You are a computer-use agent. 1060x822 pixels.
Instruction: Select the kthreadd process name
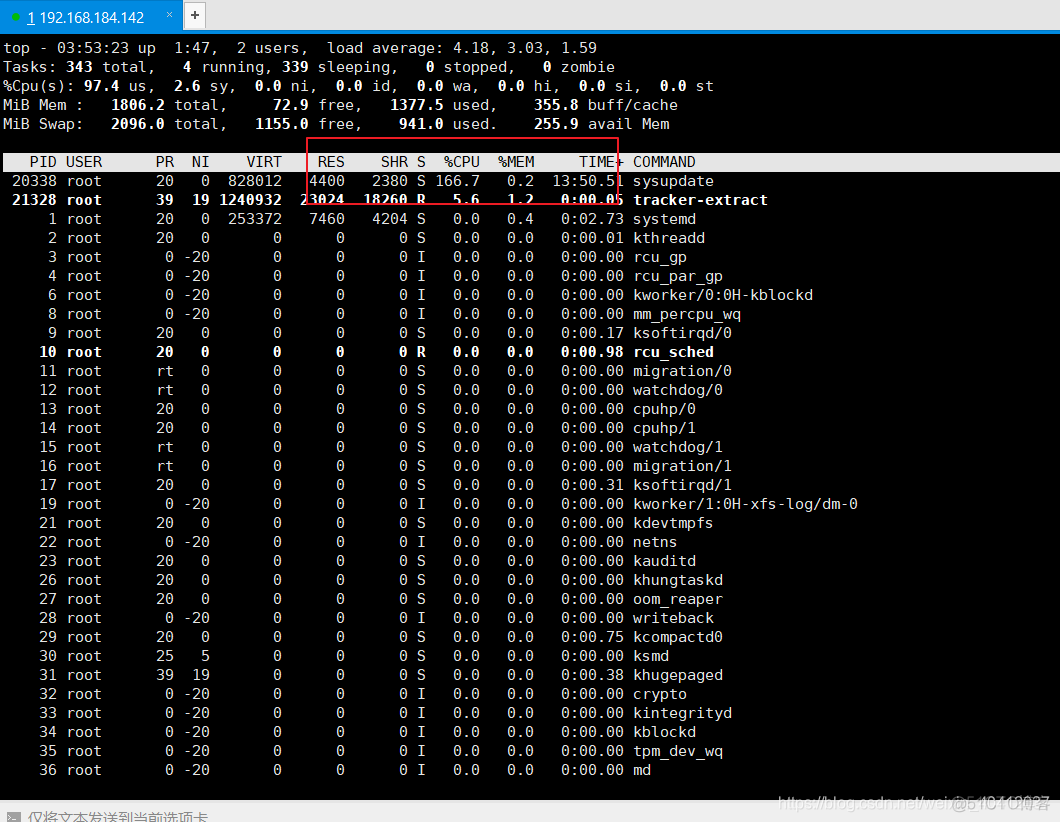[x=669, y=238]
